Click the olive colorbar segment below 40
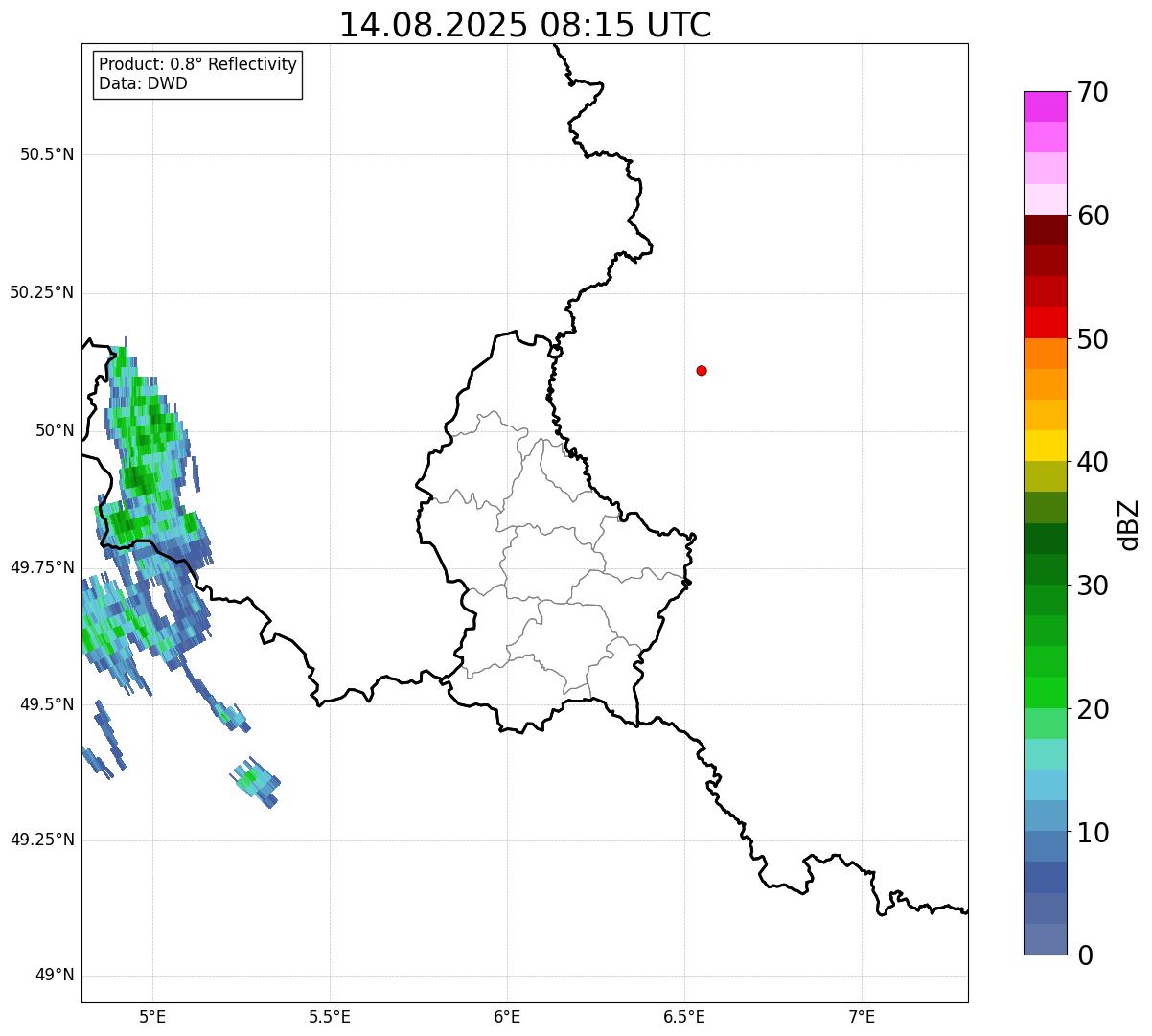The width and height of the screenshot is (1152, 1036). [1046, 477]
